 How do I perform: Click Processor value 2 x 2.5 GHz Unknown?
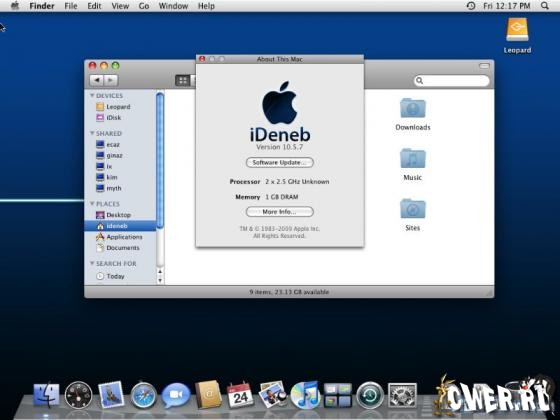[x=297, y=181]
